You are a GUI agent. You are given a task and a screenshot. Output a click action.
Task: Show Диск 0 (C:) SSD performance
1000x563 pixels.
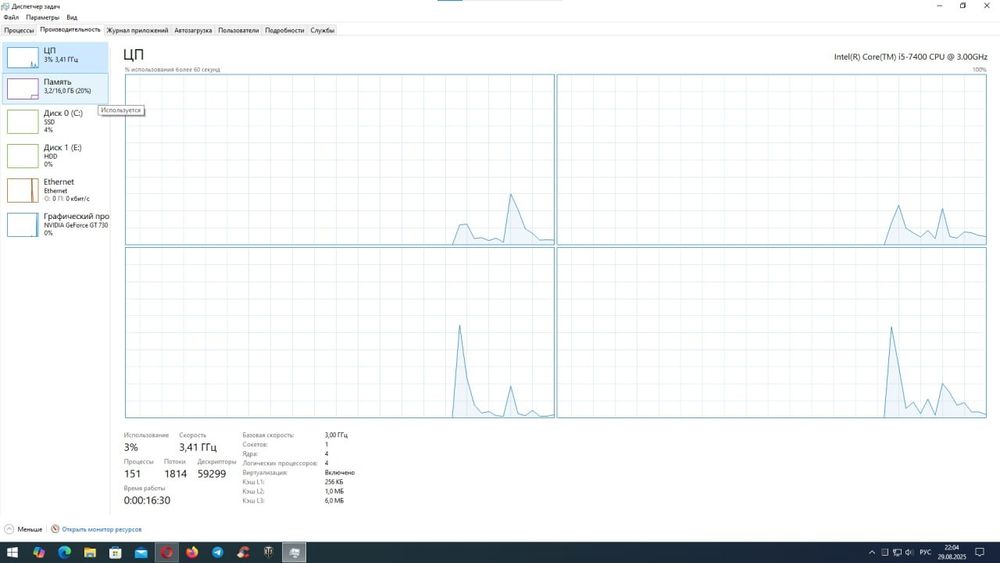point(55,121)
